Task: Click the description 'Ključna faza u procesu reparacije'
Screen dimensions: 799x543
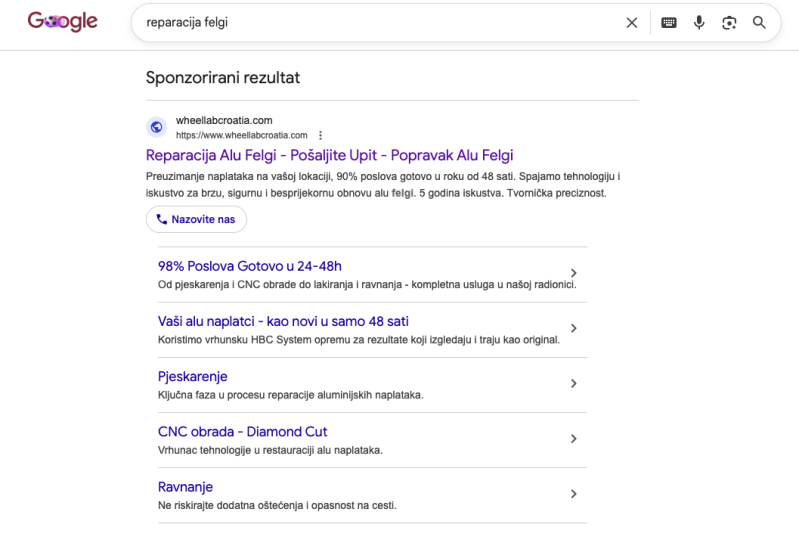Action: [x=290, y=395]
